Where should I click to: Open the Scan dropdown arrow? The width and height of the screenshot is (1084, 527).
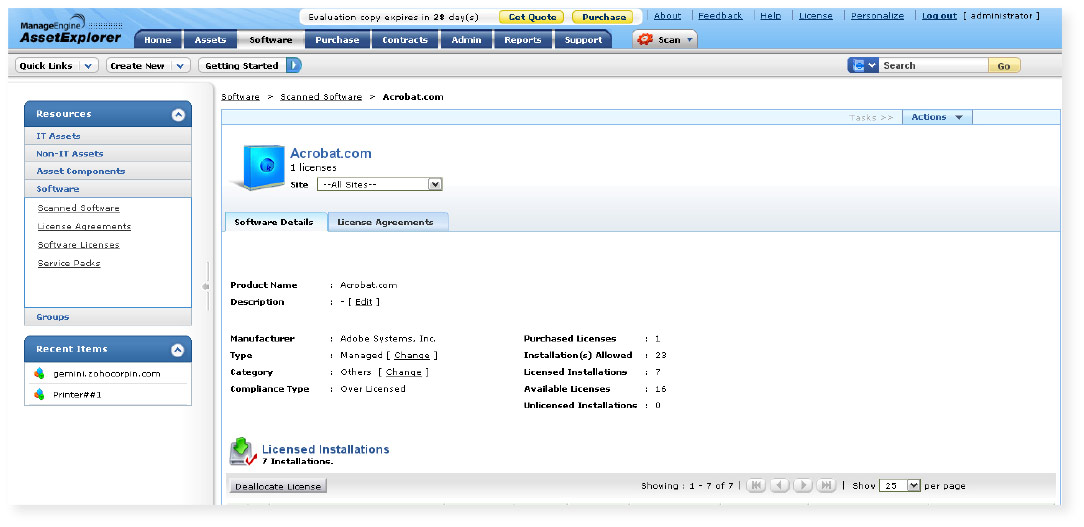tap(689, 40)
